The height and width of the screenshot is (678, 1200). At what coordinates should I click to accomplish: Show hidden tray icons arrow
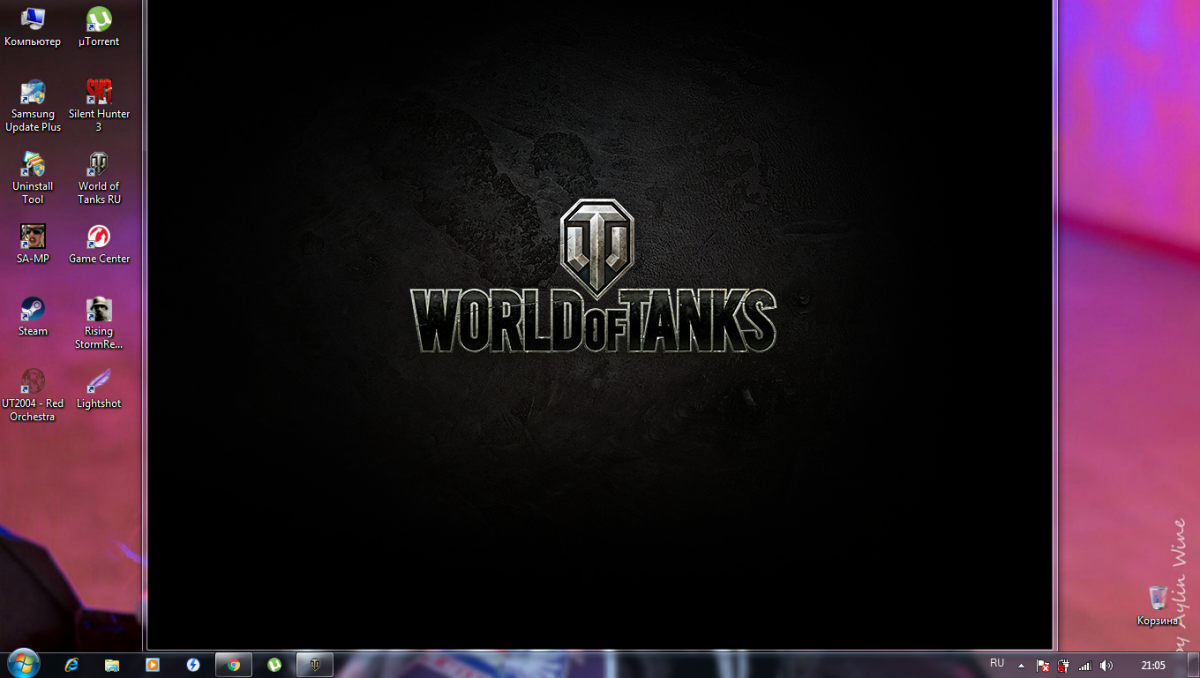1021,665
